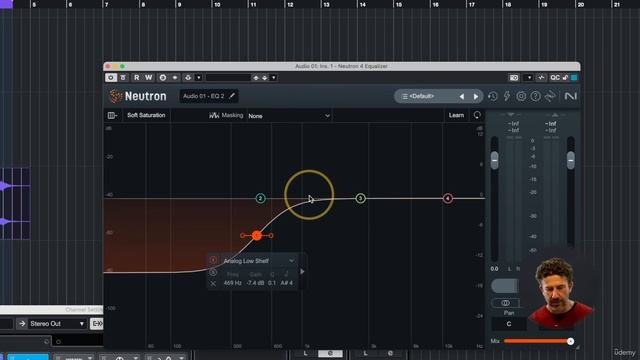This screenshot has width=640, height=360.
Task: Open the panel layout view menu icon
Action: pos(112,116)
